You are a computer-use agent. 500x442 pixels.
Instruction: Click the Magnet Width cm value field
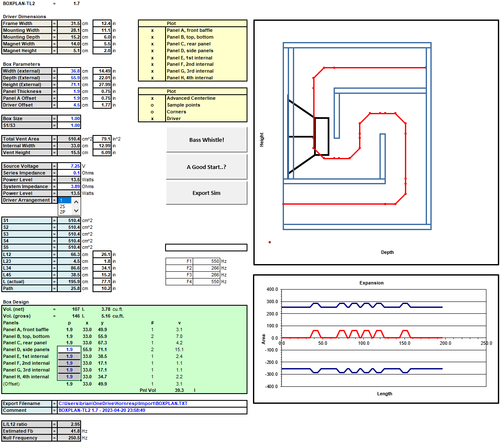(69, 44)
